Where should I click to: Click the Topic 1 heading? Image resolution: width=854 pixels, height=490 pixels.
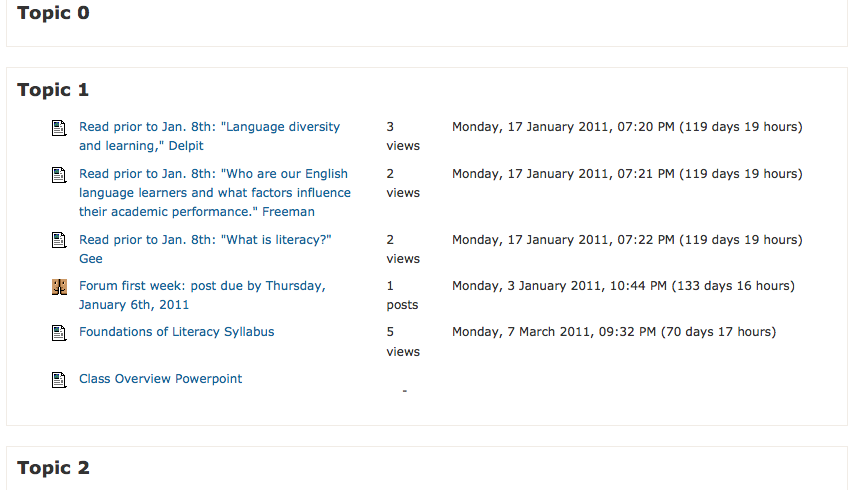point(53,90)
